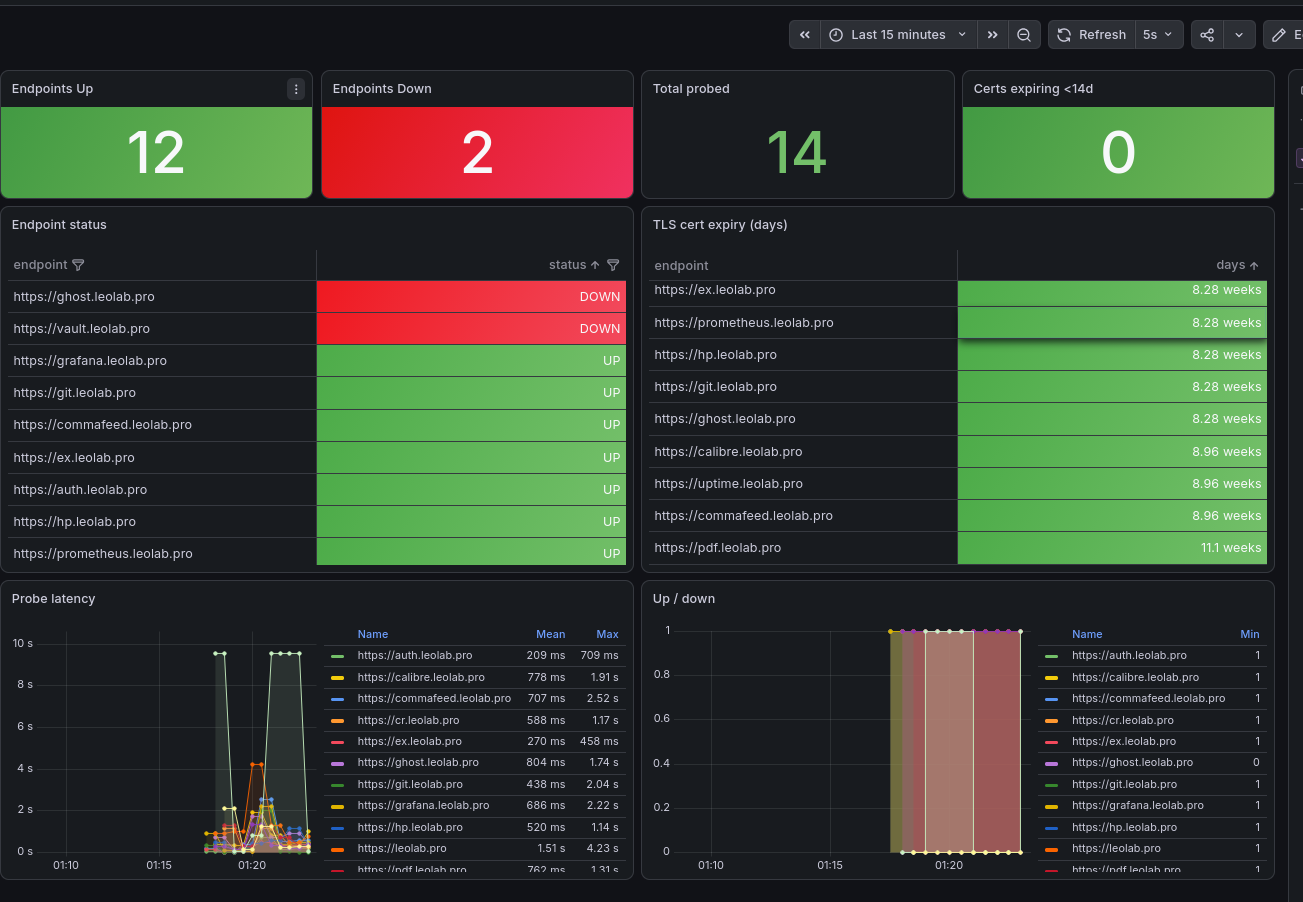Toggle calibre.leolab.pro series in Probe latency legend
This screenshot has height=902, width=1303.
click(420, 677)
